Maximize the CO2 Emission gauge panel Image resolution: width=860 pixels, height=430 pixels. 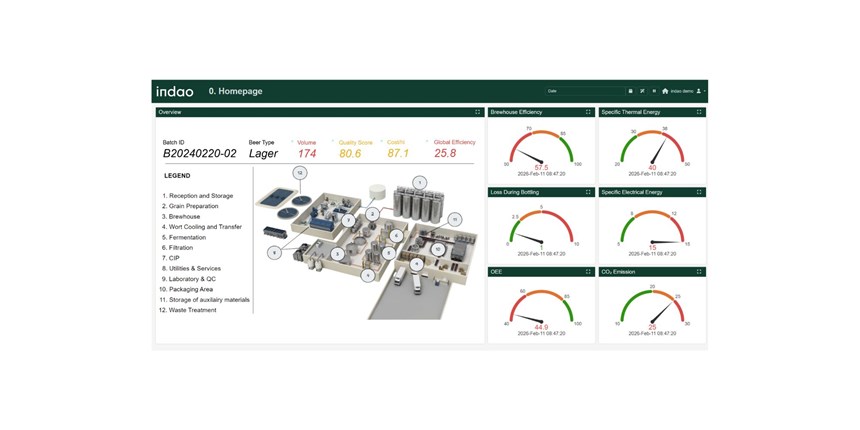coord(699,272)
